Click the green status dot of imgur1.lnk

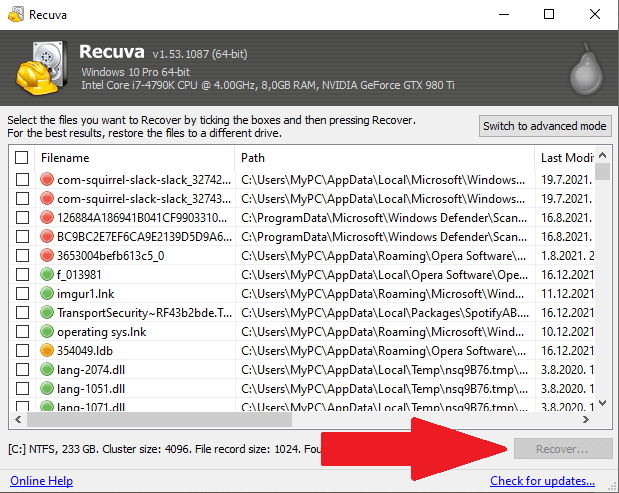[47, 293]
